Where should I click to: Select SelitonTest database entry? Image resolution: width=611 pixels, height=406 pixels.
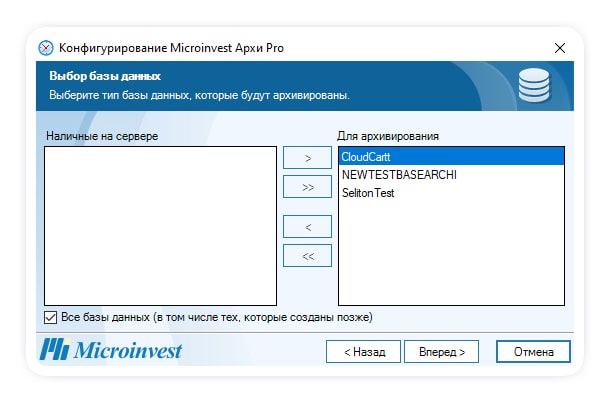click(368, 193)
